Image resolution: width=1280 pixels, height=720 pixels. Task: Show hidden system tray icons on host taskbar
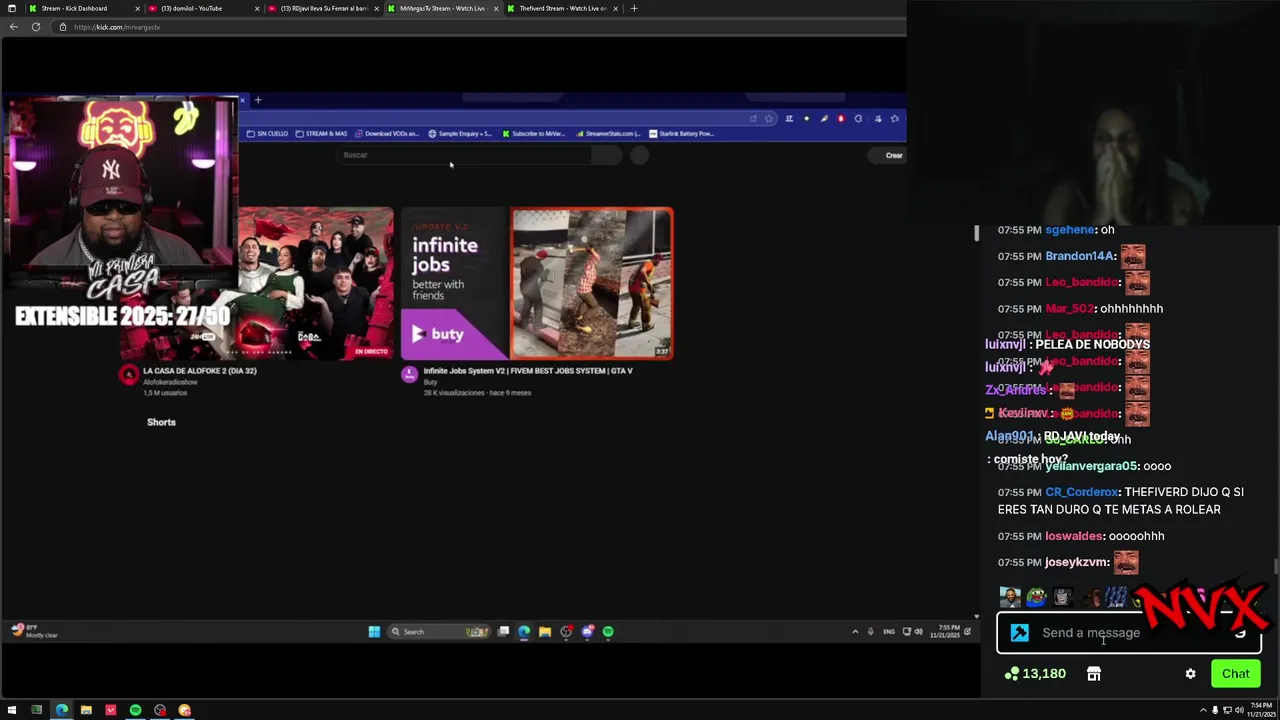tap(1202, 710)
